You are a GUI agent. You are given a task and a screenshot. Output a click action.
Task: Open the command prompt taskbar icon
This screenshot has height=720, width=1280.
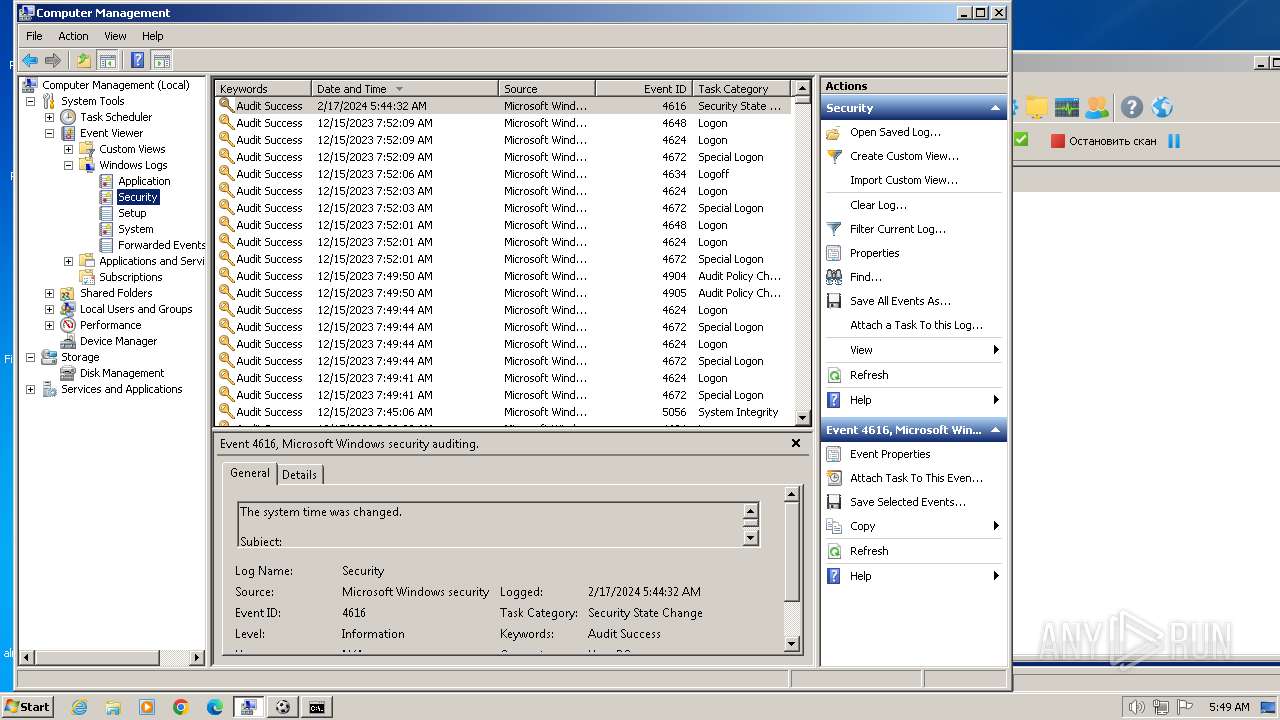pyautogui.click(x=316, y=707)
